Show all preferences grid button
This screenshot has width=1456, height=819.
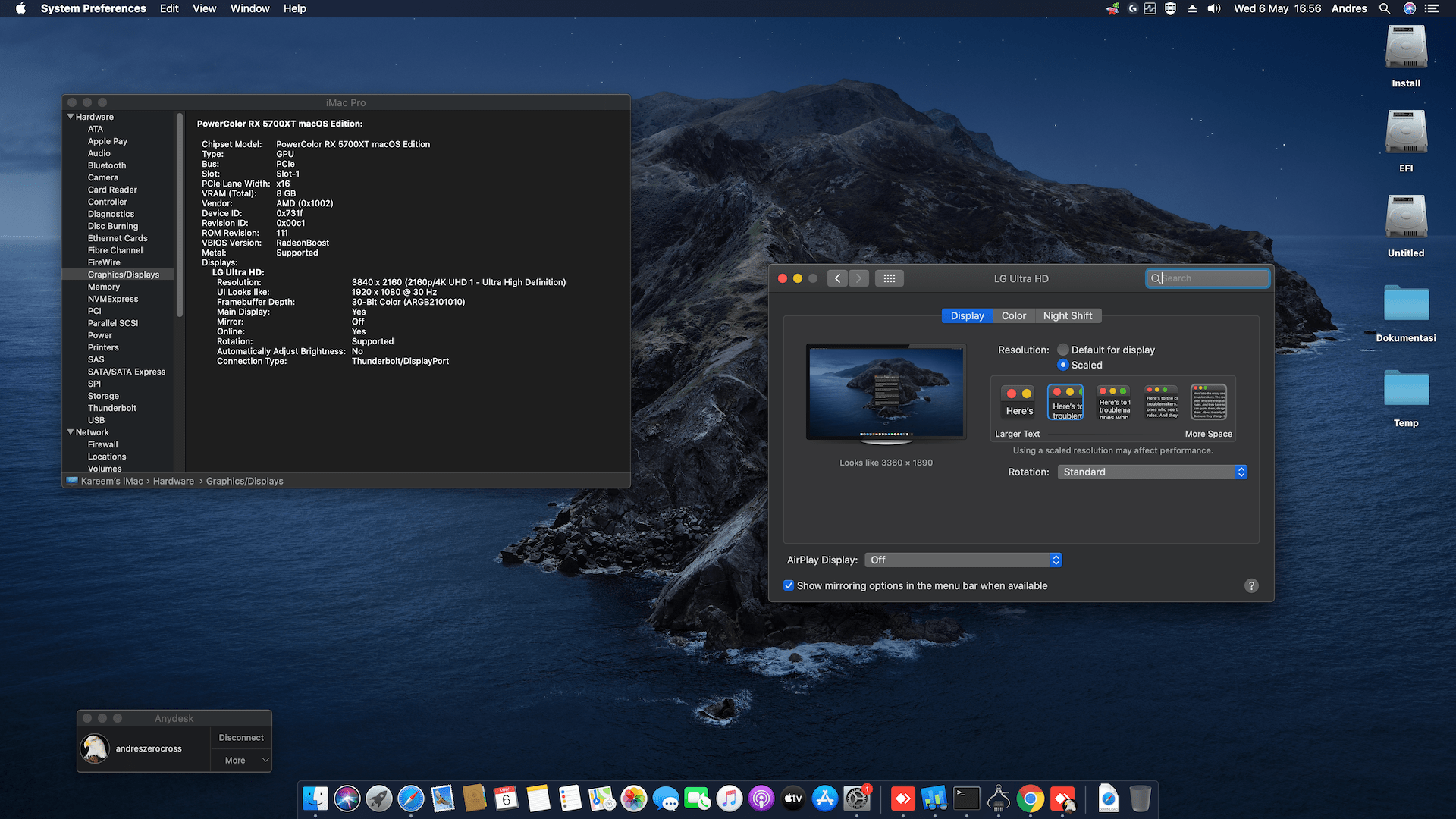[890, 278]
